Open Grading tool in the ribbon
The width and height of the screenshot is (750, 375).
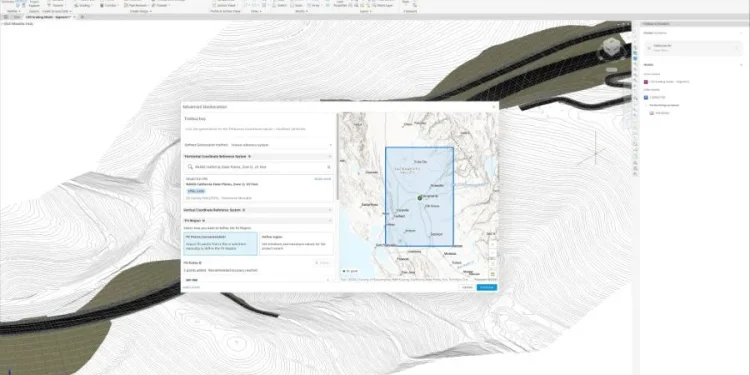(84, 5)
